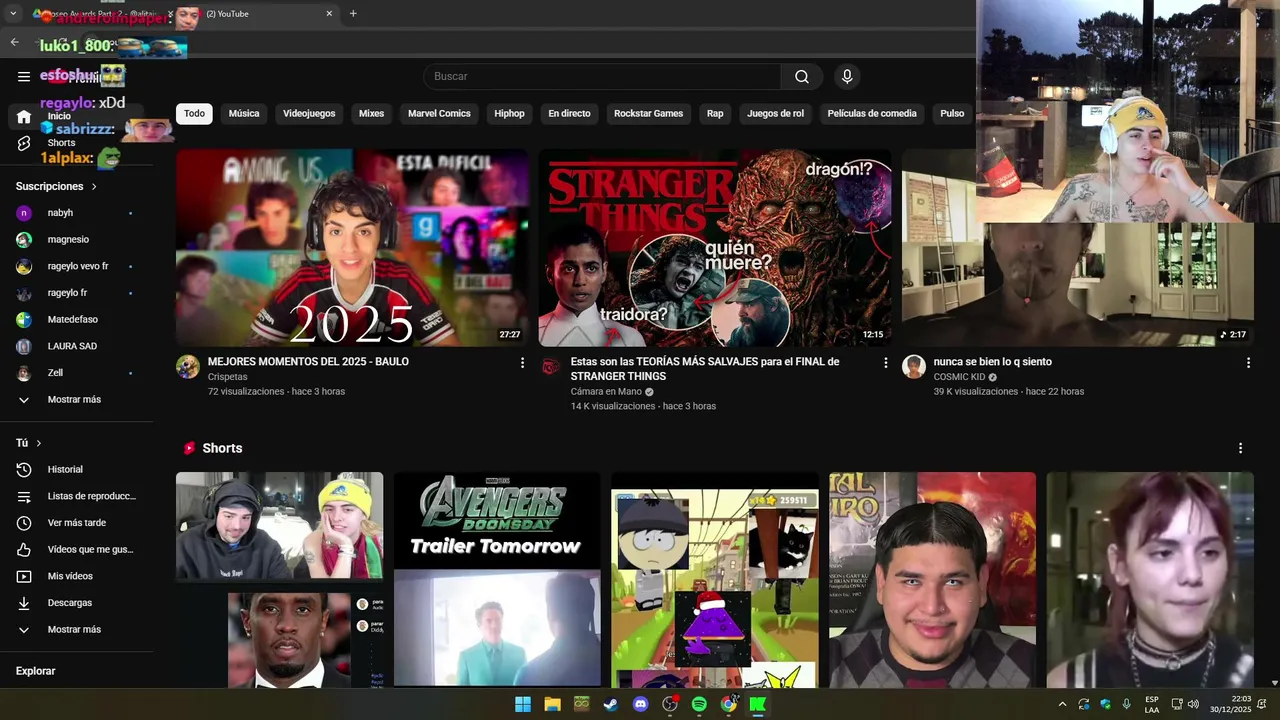Open the COSMIC KID channel avatar
Image resolution: width=1280 pixels, height=720 pixels.
coord(914,367)
